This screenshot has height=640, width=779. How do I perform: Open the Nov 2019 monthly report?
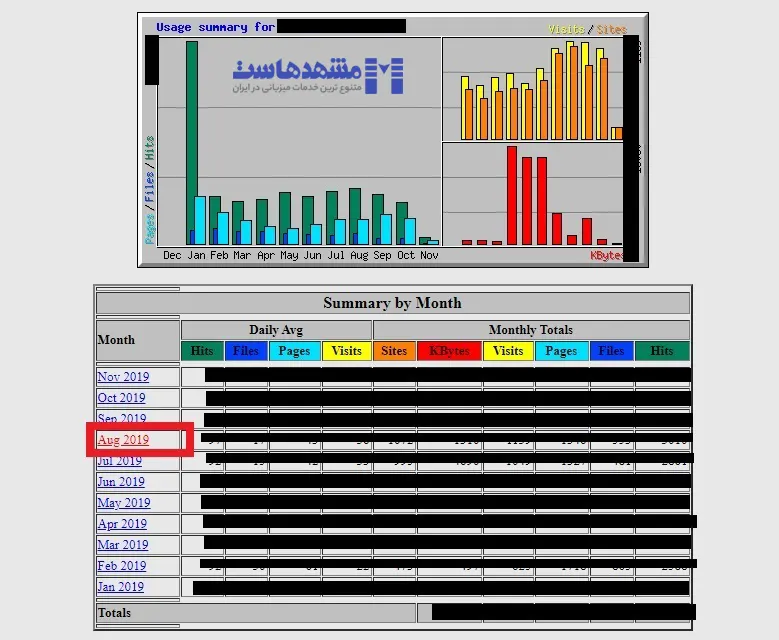(x=122, y=377)
